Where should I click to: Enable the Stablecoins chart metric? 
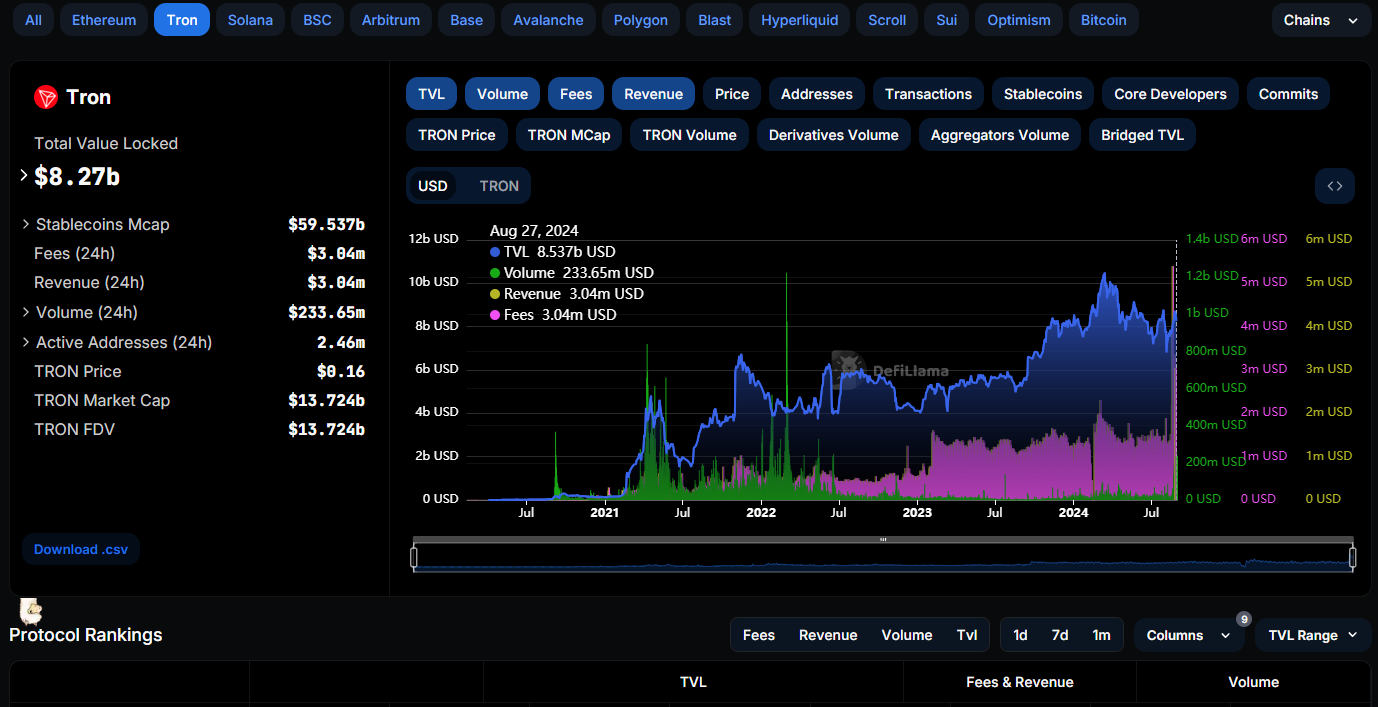1043,94
